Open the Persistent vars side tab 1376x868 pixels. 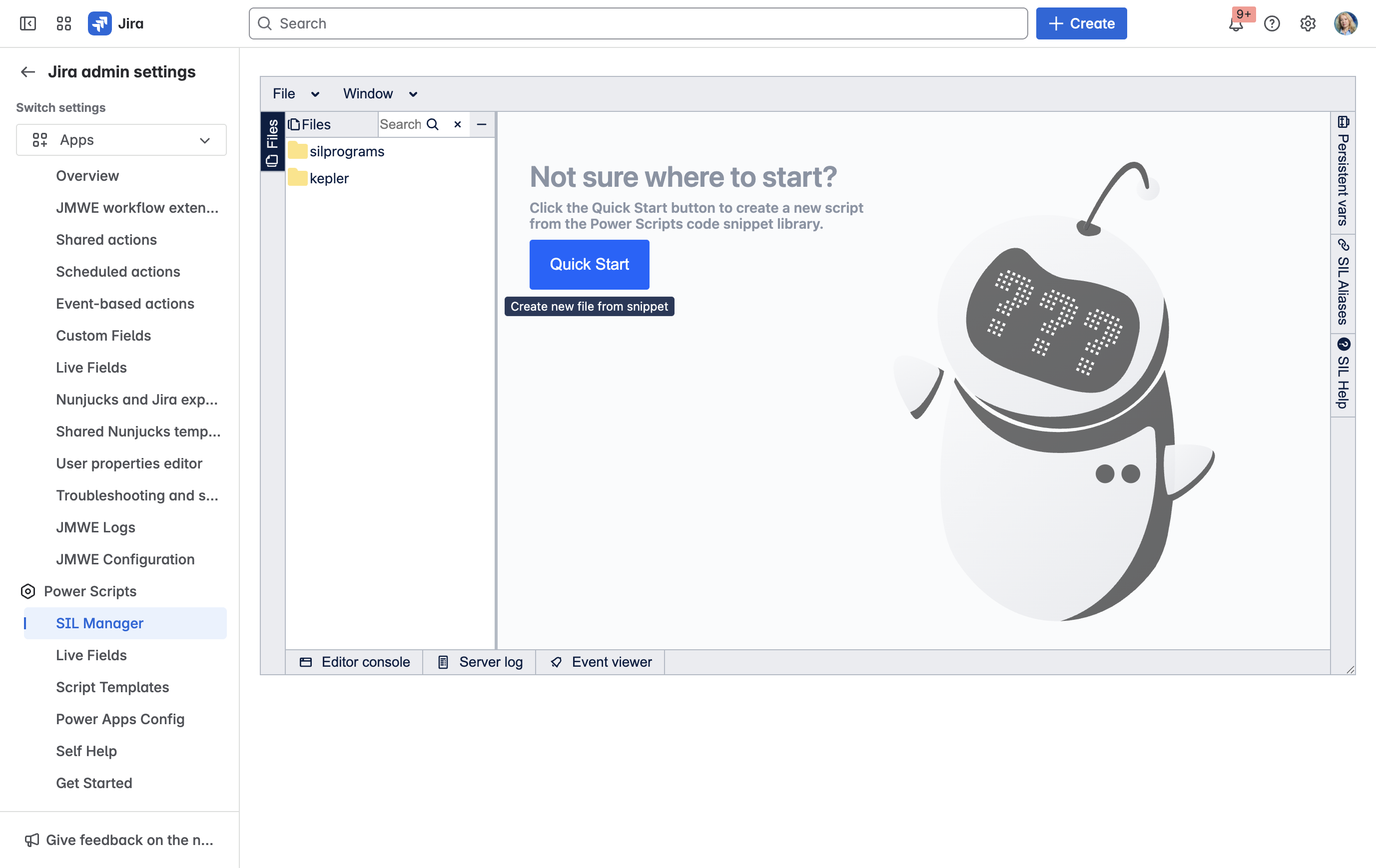click(x=1343, y=172)
